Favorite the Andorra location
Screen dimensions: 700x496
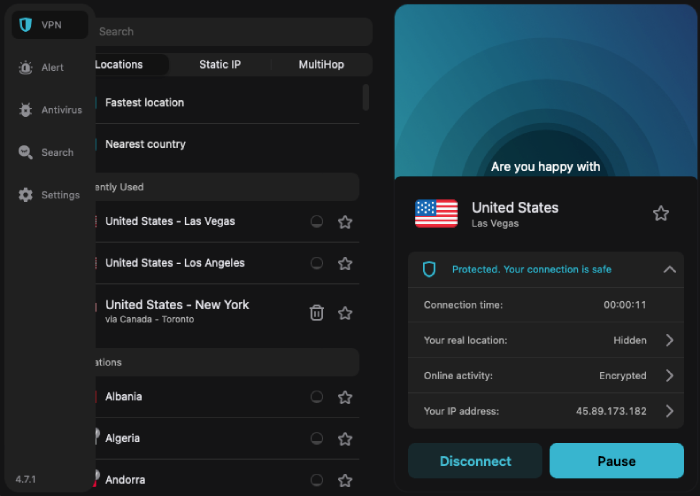[345, 480]
